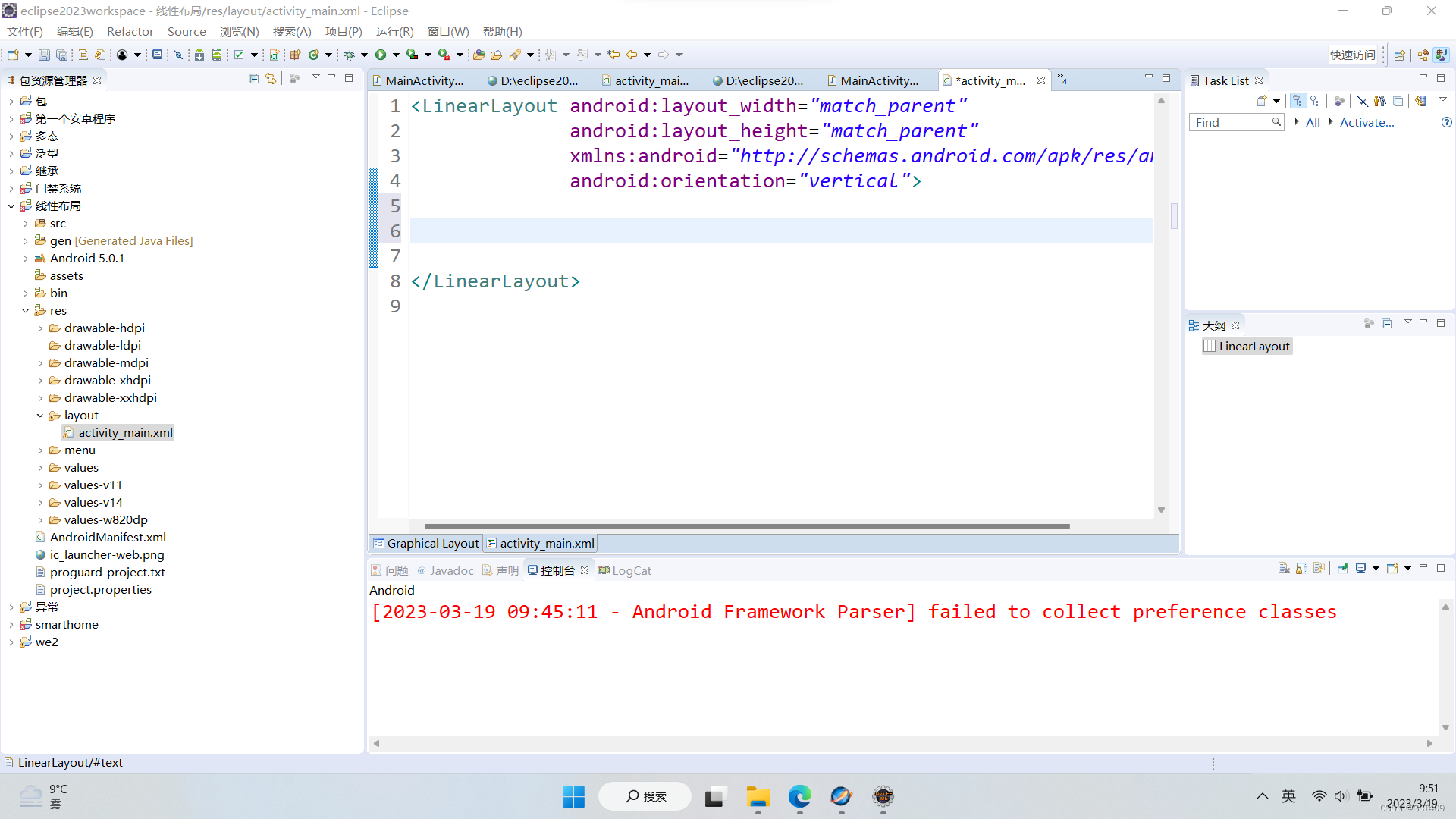The height and width of the screenshot is (819, 1456).
Task: Click Pin Console icon
Action: click(1343, 569)
